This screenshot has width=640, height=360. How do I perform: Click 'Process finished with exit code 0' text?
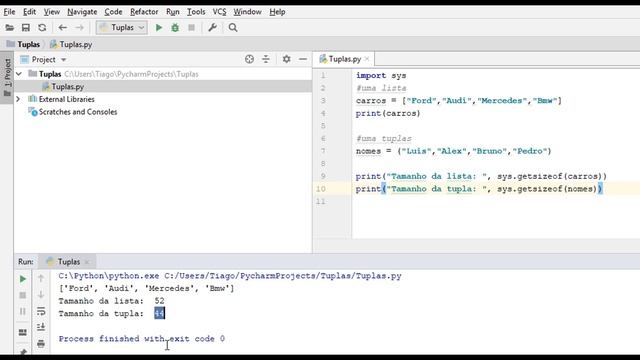[142, 339]
